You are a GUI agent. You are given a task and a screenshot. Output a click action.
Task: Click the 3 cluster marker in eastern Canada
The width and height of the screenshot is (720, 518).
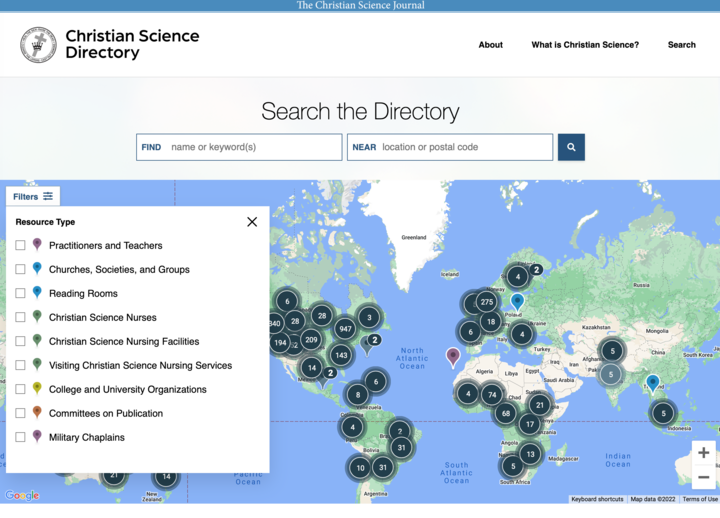coord(369,317)
